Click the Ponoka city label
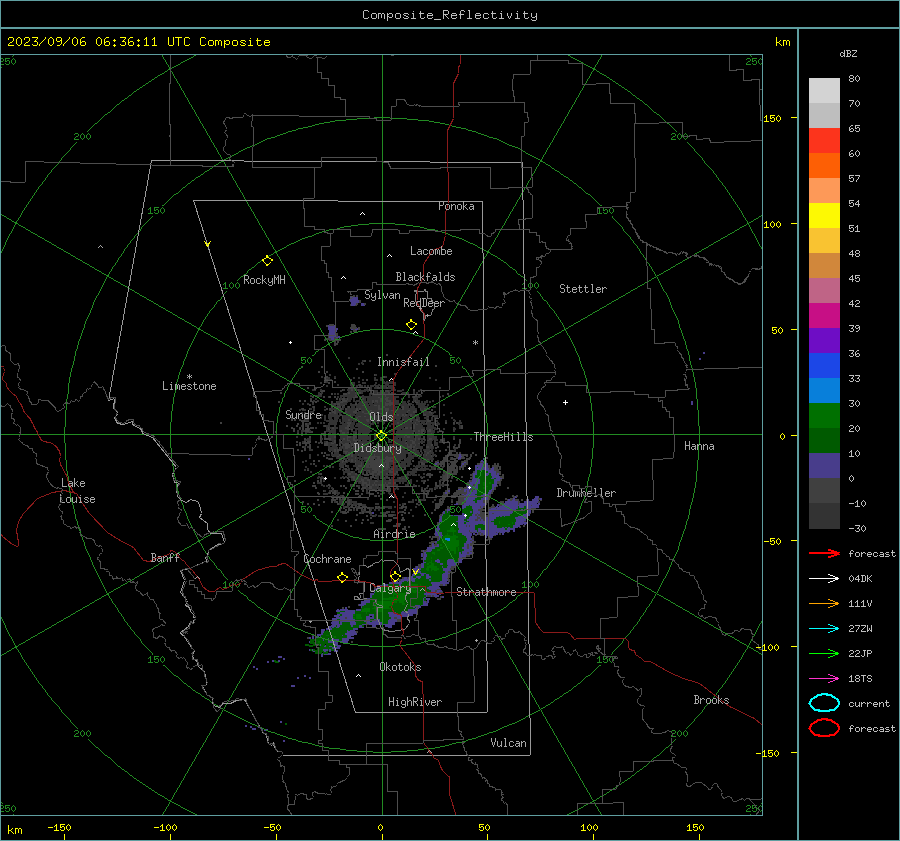Viewport: 900px width, 841px height. point(456,206)
